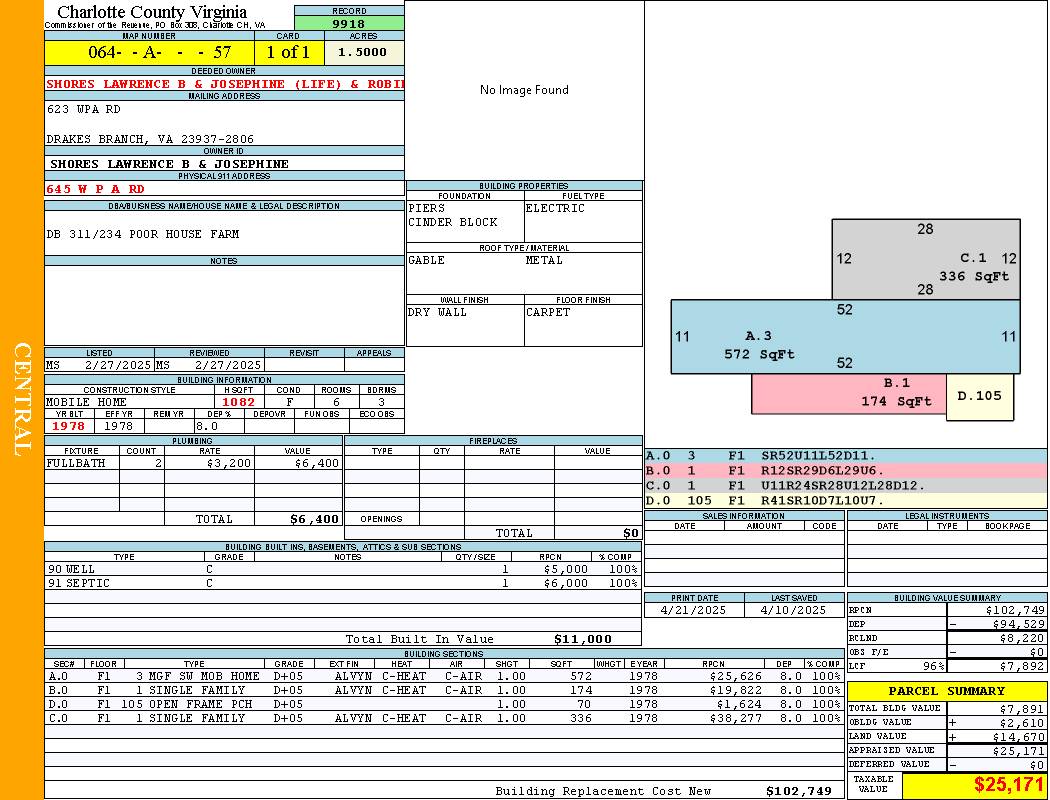Click roof material METAL

coord(544,260)
